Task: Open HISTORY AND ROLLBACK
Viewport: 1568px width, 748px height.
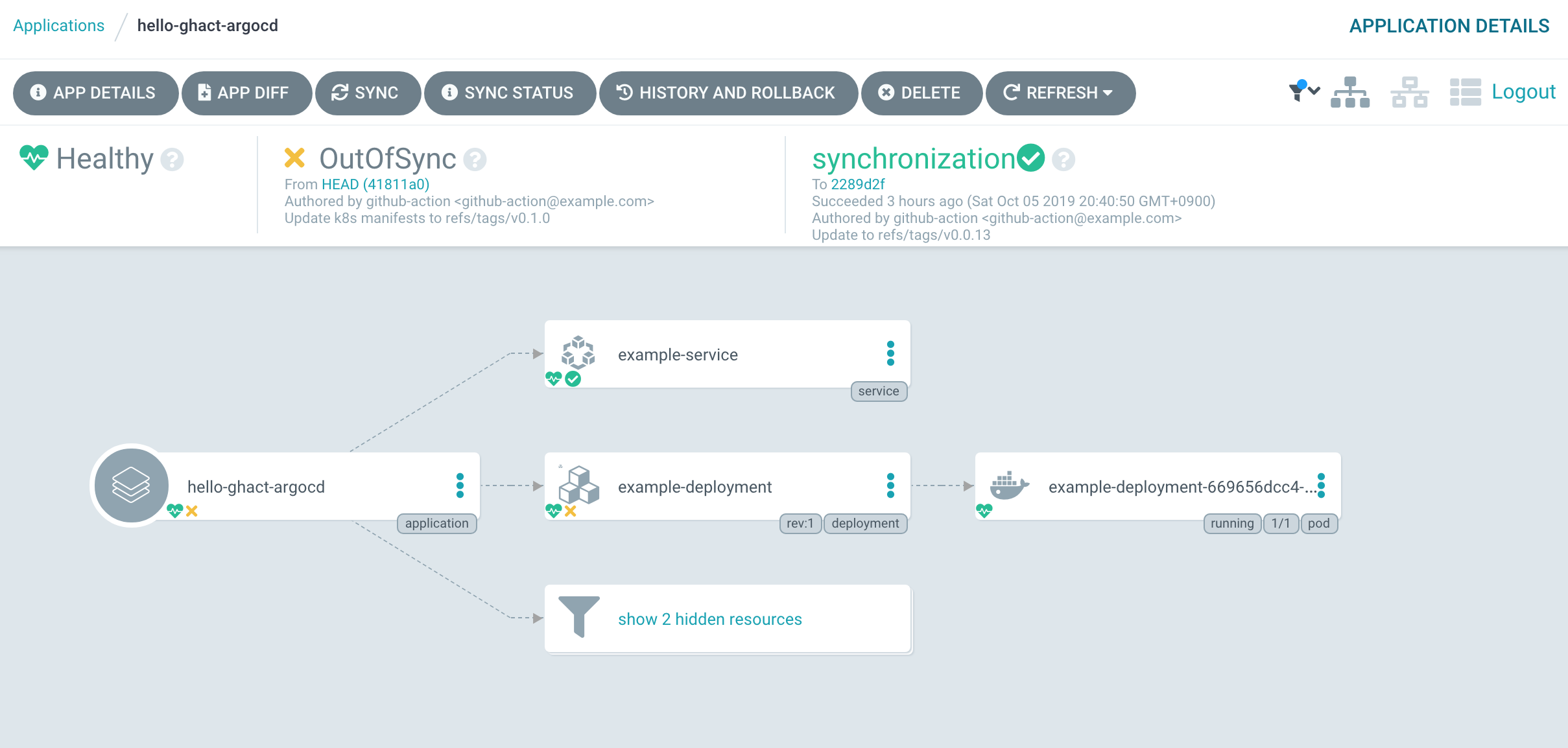Action: pos(728,93)
